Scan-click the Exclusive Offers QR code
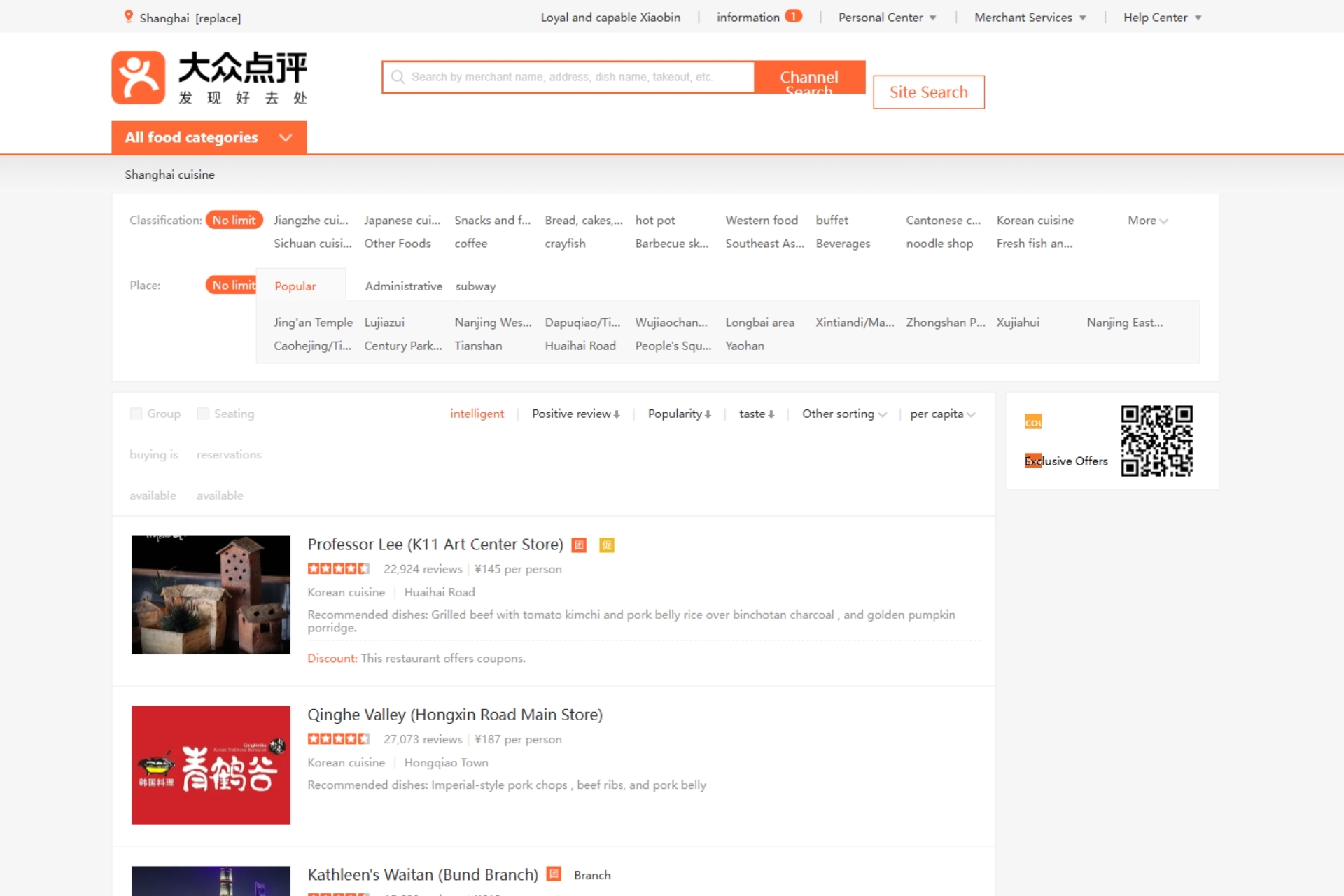This screenshot has width=1344, height=896. tap(1156, 440)
